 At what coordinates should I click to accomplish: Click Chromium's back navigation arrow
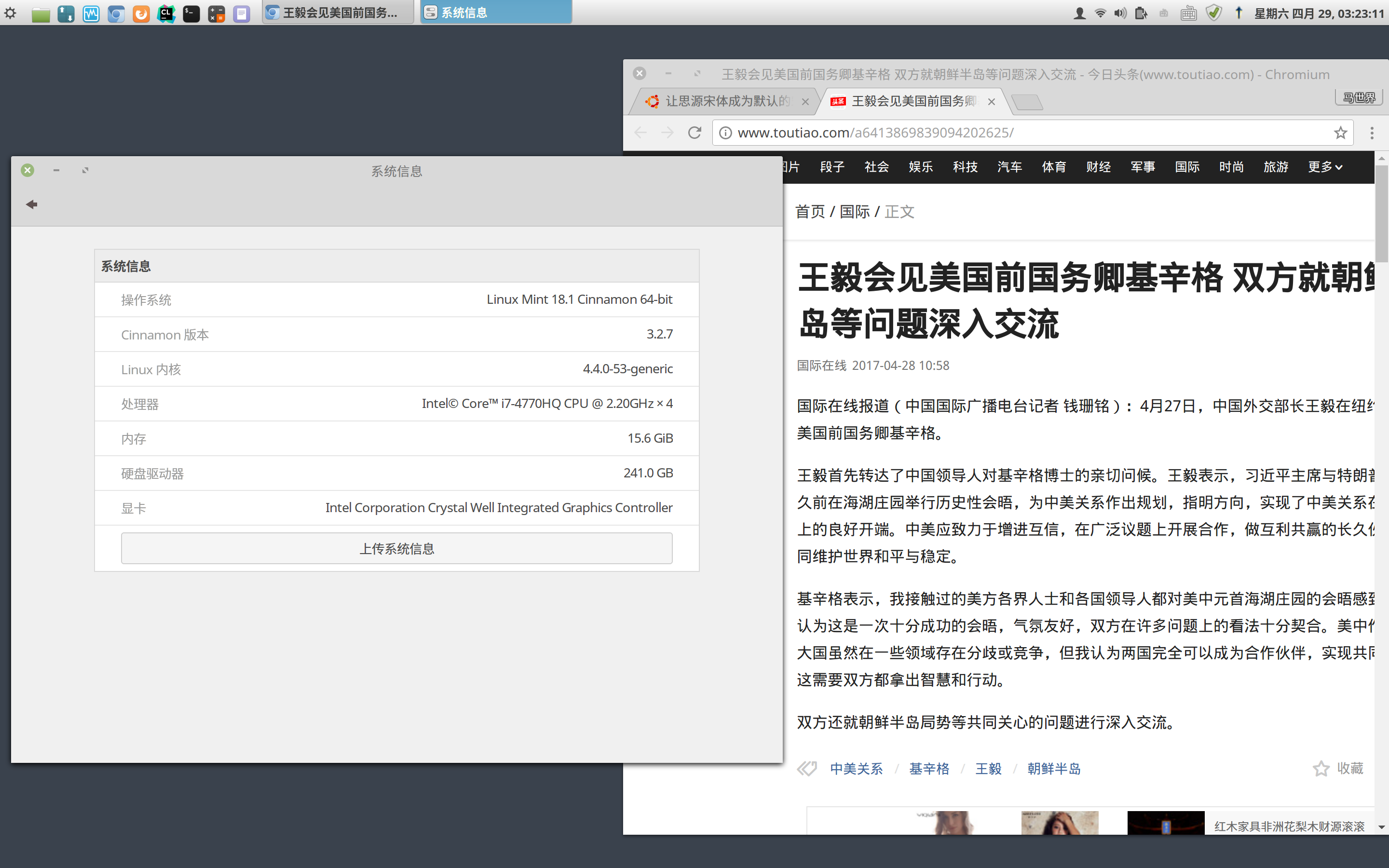(640, 133)
